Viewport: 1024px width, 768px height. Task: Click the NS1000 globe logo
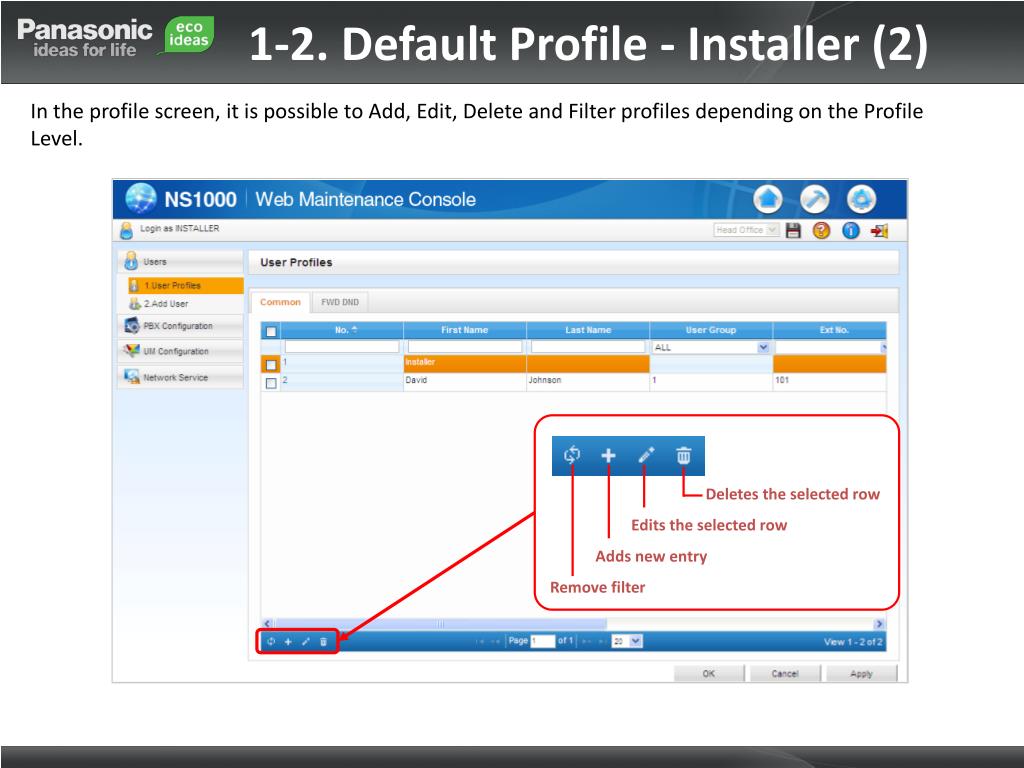(141, 199)
